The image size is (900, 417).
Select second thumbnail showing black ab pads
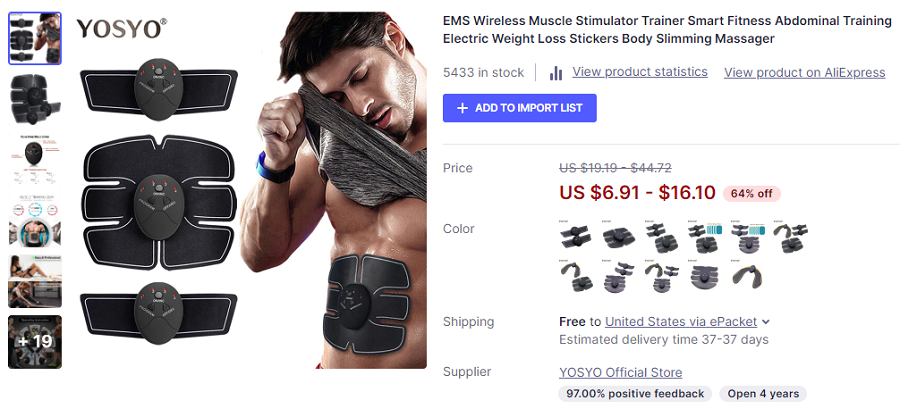[35, 99]
